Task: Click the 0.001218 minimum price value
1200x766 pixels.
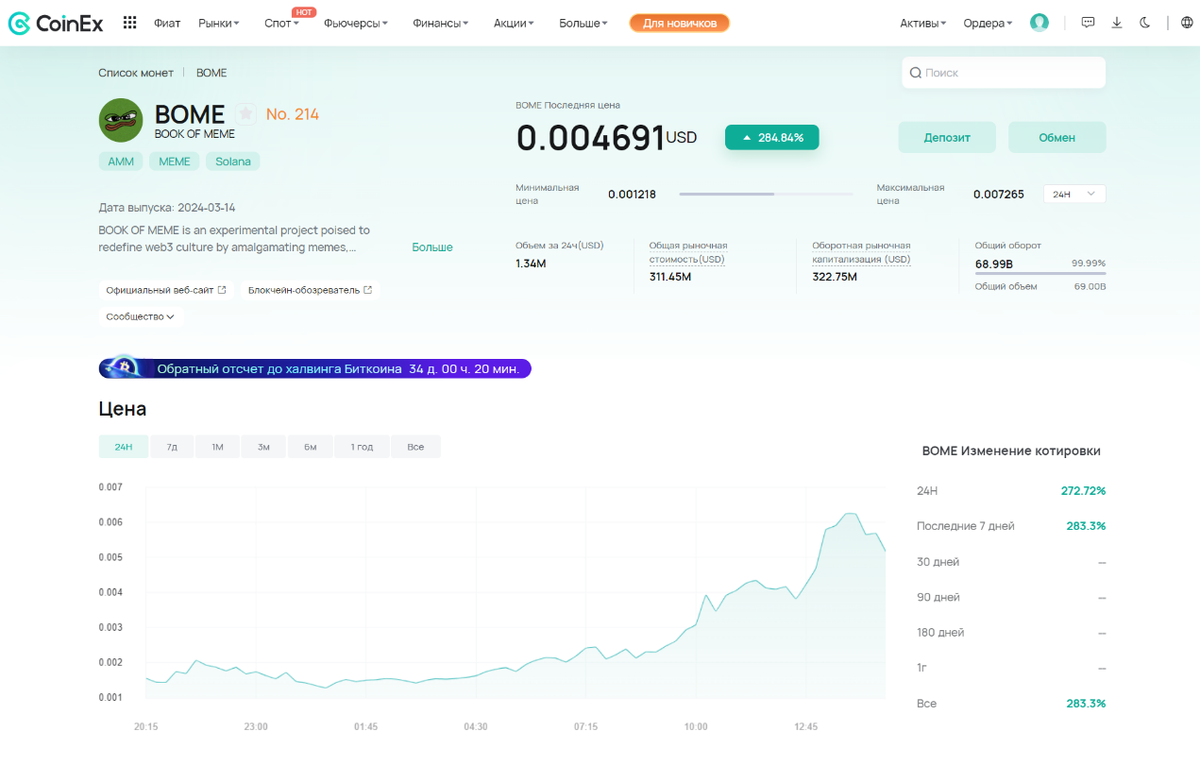Action: [x=632, y=194]
